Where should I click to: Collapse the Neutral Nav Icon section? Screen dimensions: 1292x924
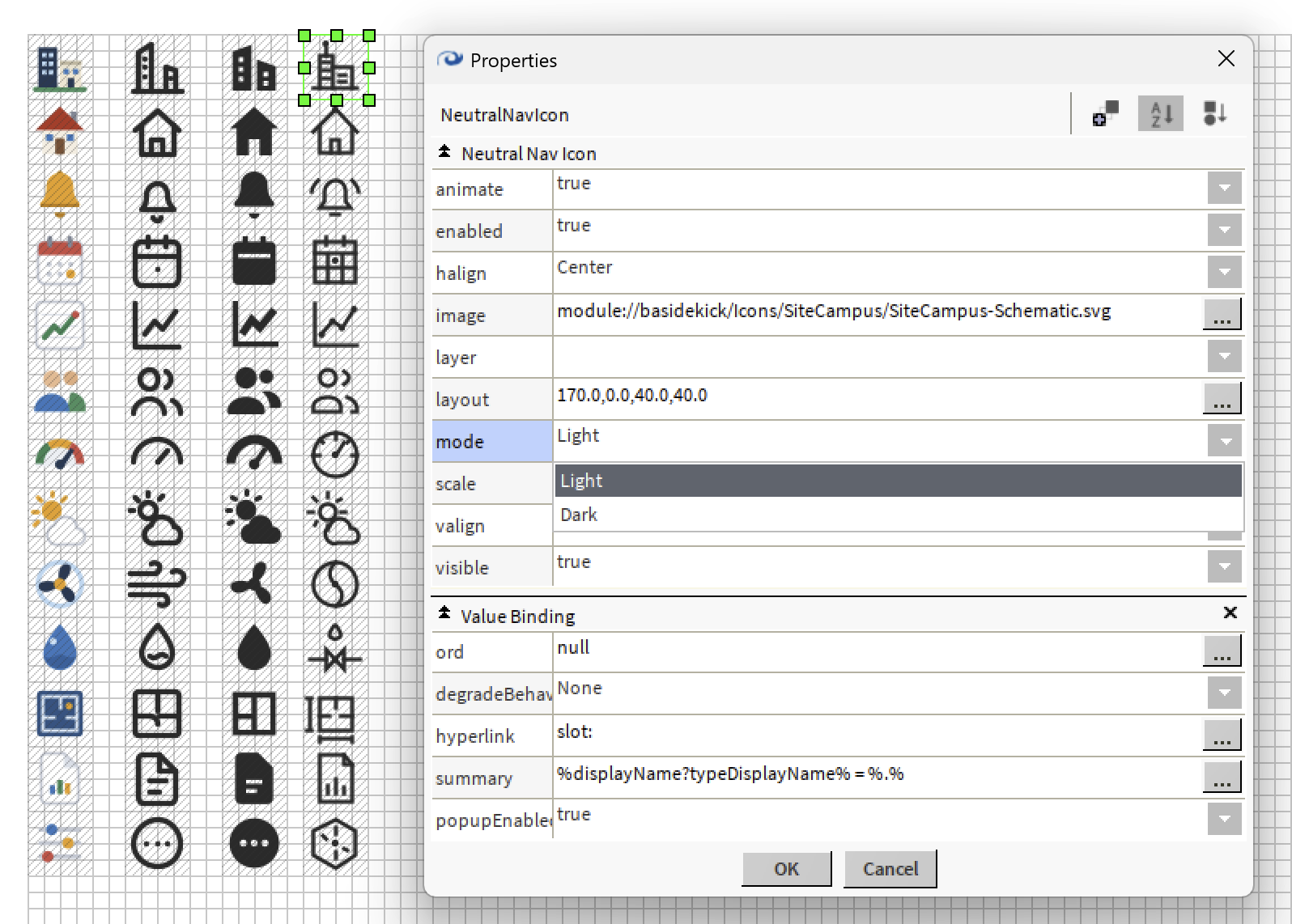pyautogui.click(x=444, y=151)
